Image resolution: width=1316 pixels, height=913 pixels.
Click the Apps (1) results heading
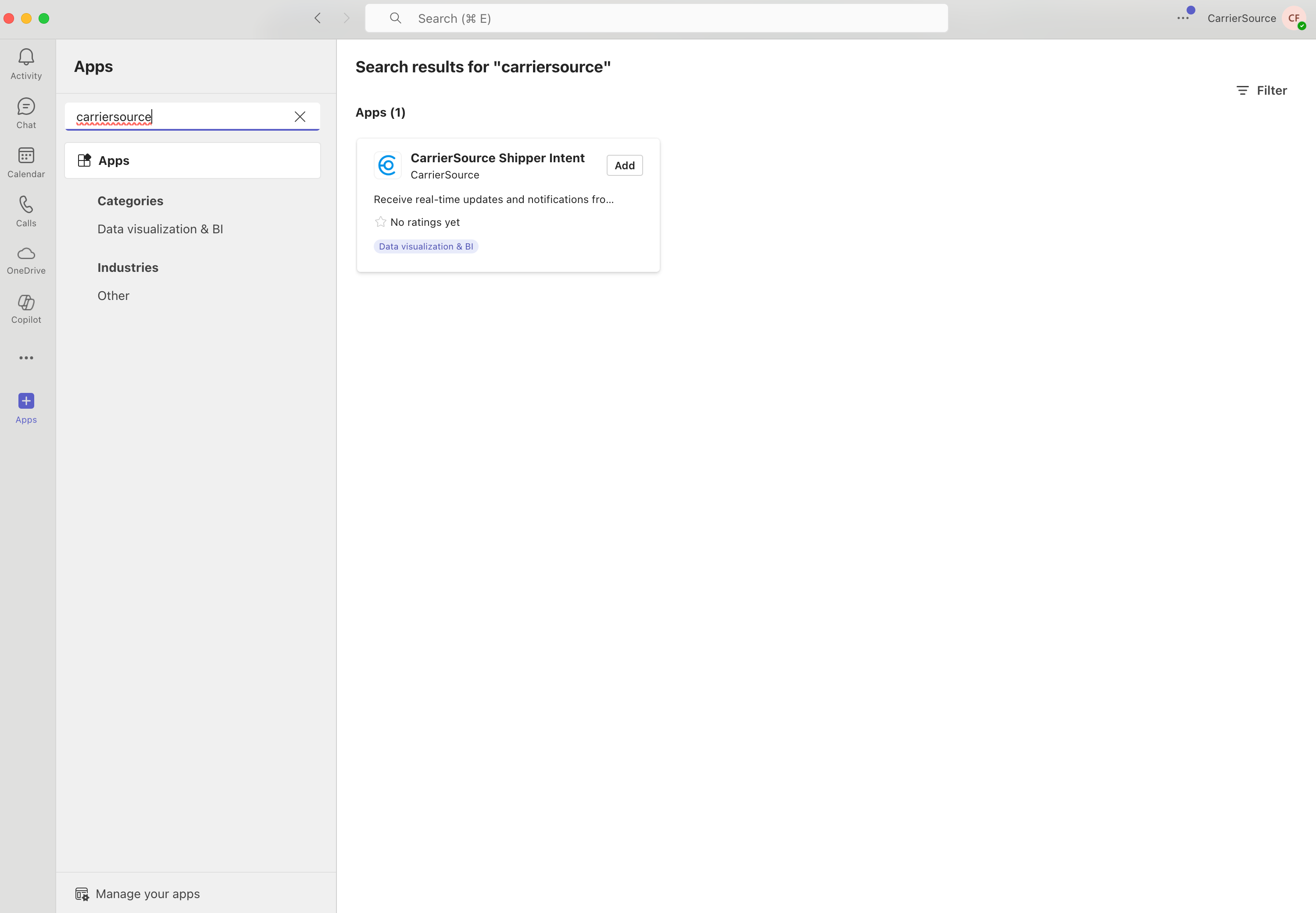click(x=380, y=113)
